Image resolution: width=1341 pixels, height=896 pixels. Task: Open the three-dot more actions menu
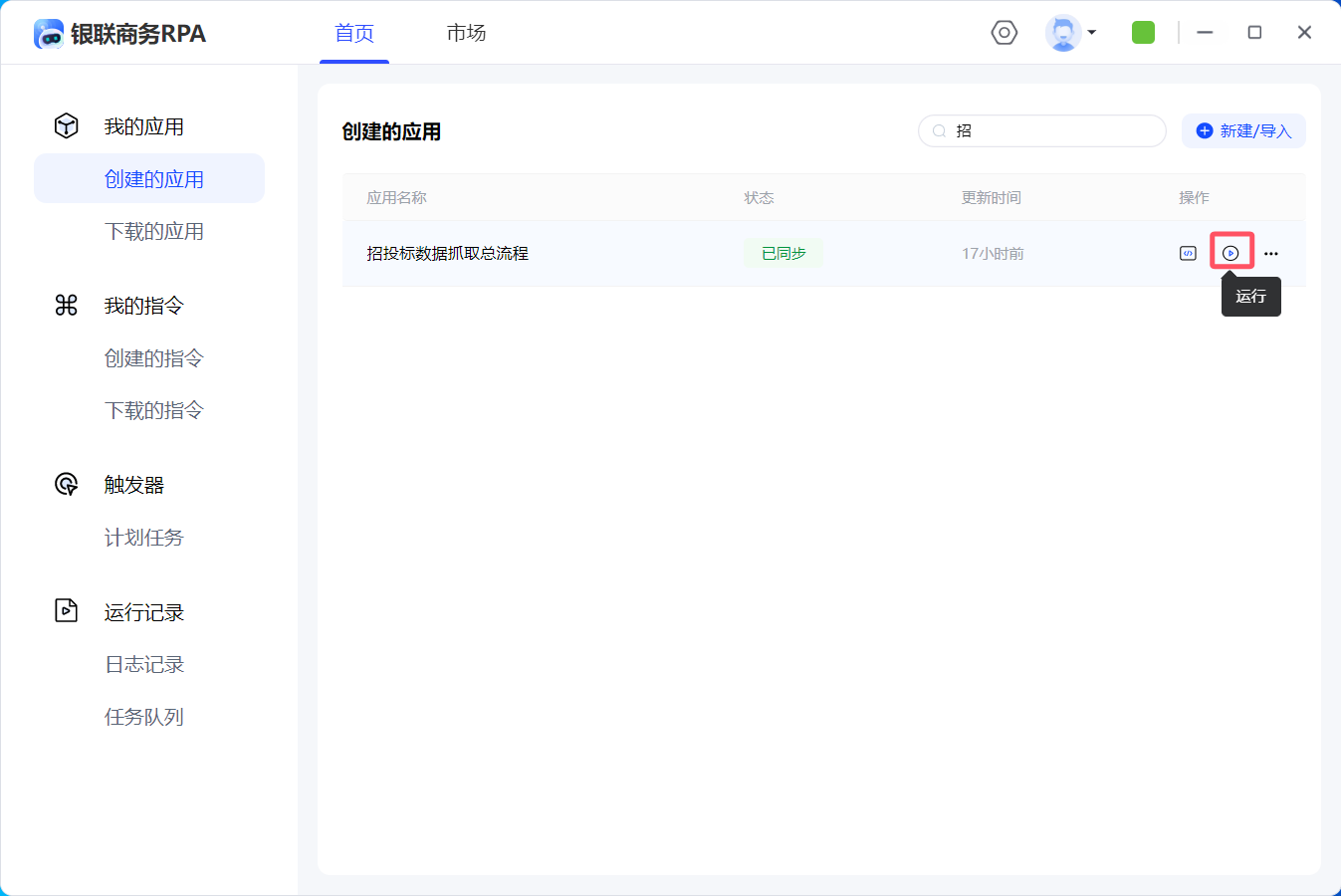pos(1271,254)
